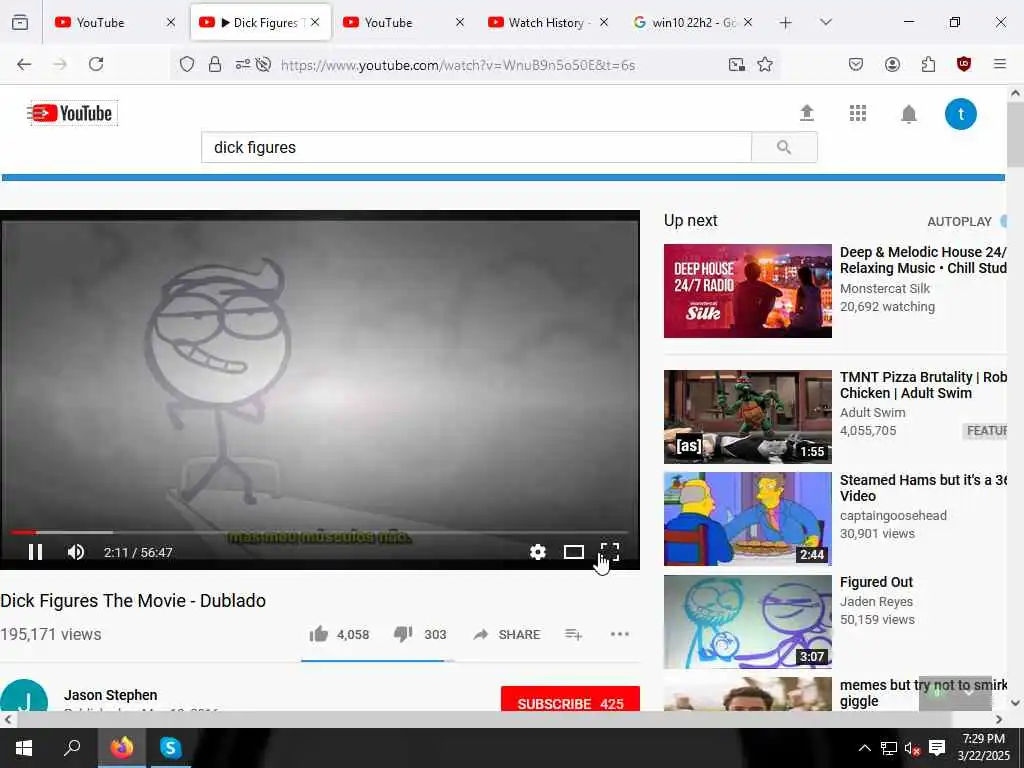This screenshot has height=768, width=1024.
Task: Like the video with thumbs up
Action: click(319, 634)
